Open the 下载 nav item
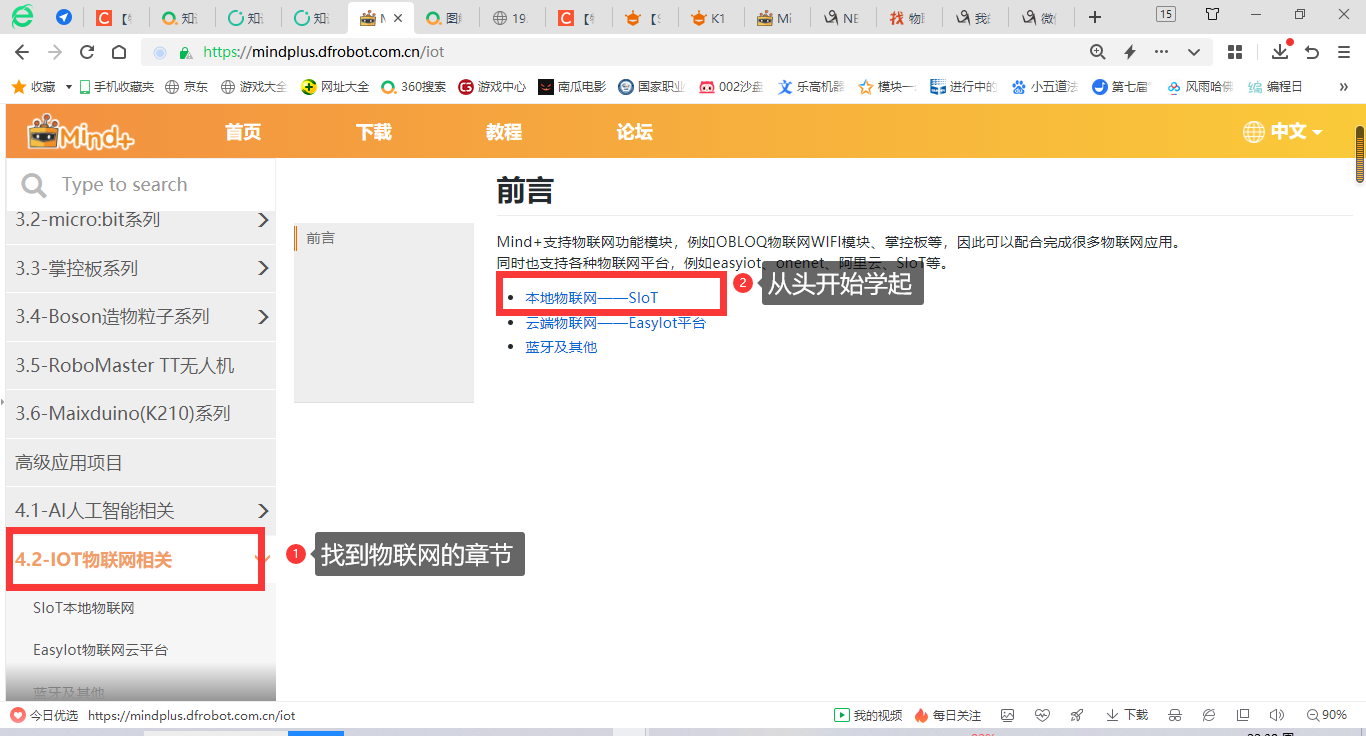The height and width of the screenshot is (736, 1366). pyautogui.click(x=374, y=132)
